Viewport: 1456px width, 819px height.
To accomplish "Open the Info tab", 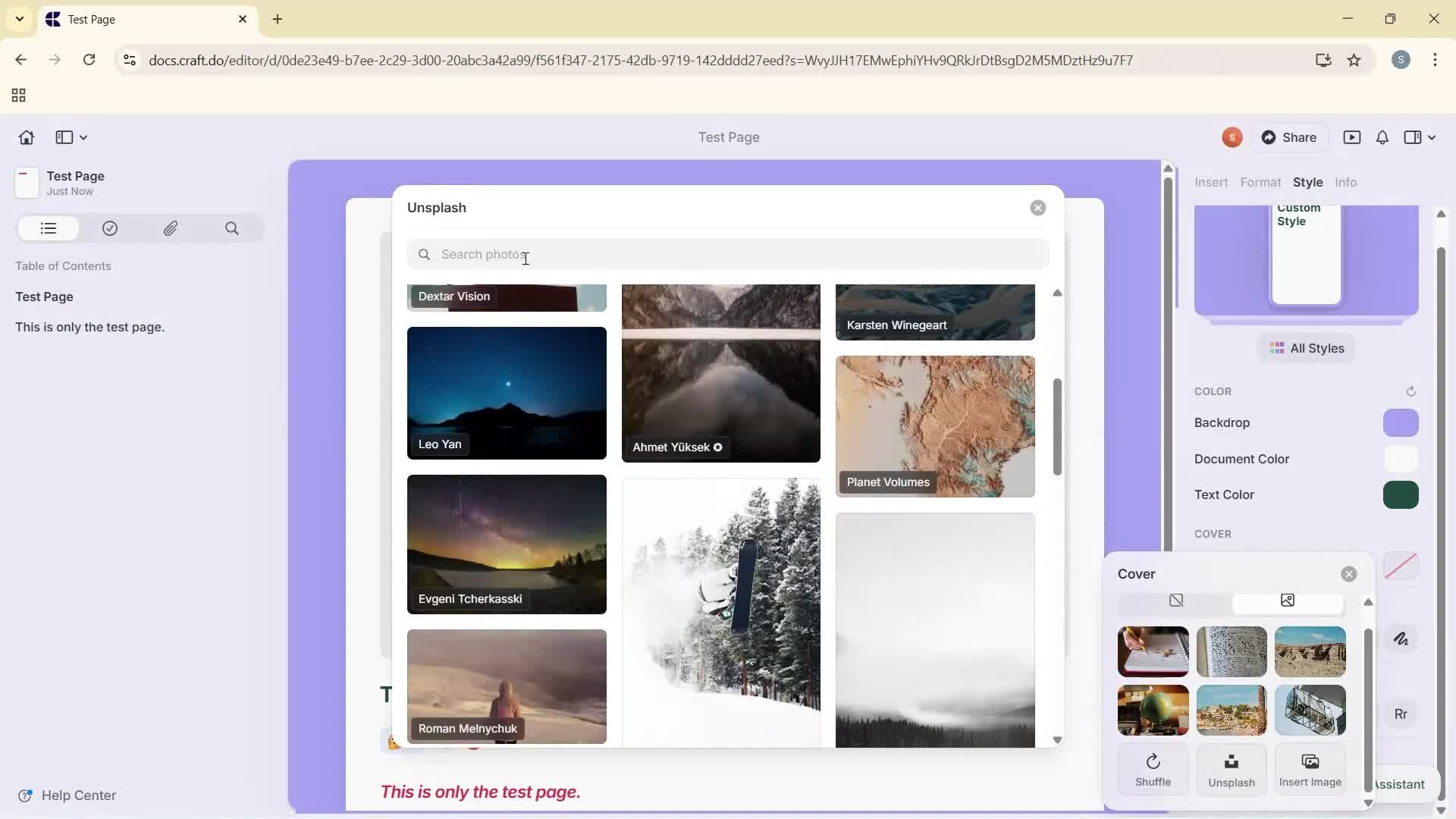I will (x=1346, y=182).
